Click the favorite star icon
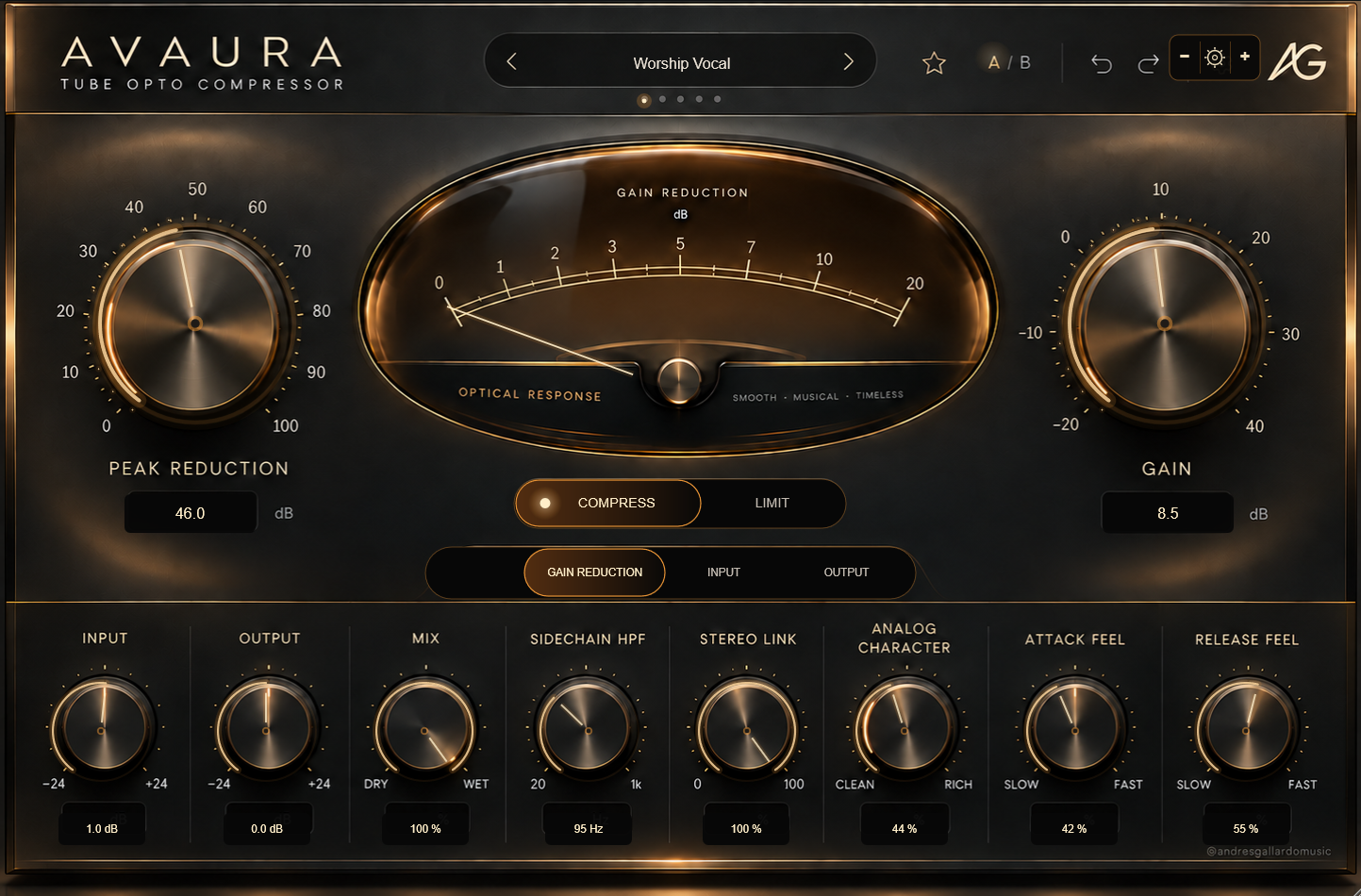The height and width of the screenshot is (896, 1361). 934,63
